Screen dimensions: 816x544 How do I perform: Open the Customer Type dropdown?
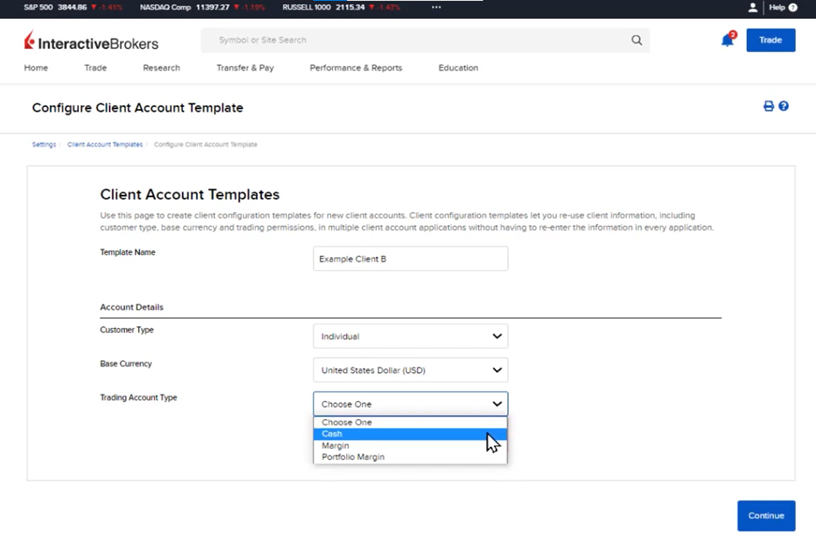(x=410, y=337)
